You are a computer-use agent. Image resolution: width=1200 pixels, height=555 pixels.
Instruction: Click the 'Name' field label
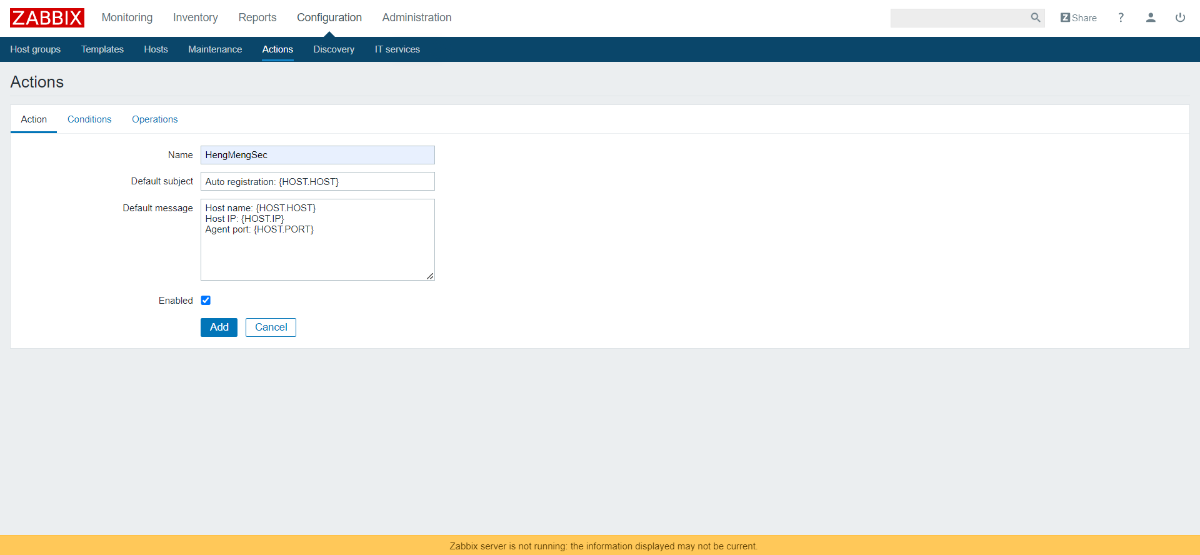point(181,155)
